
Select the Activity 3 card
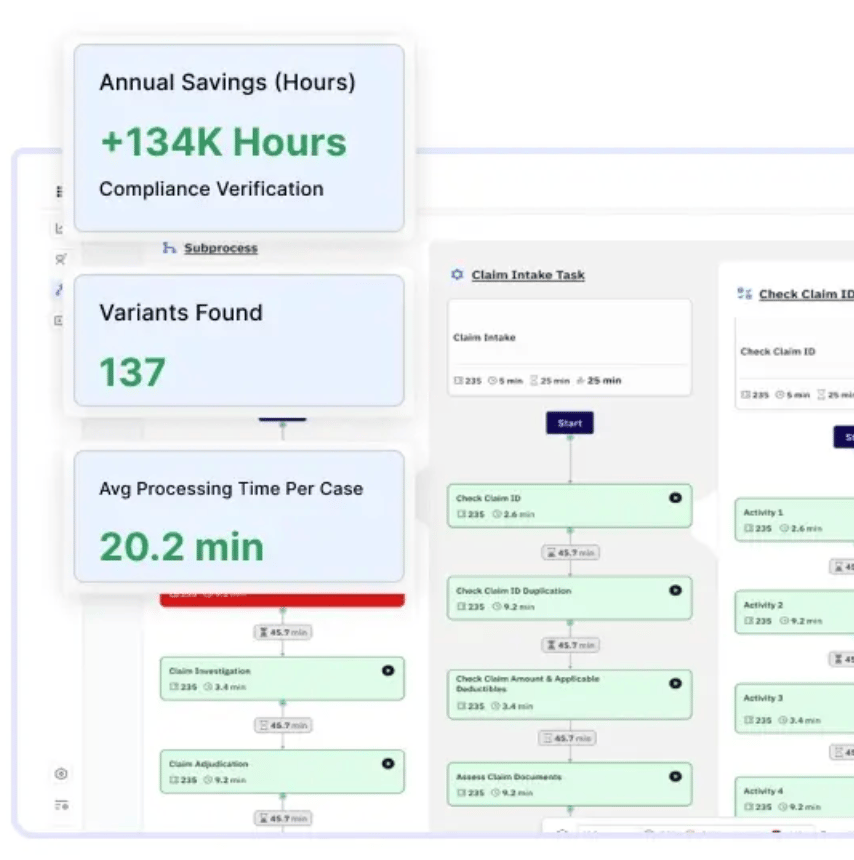pos(794,709)
